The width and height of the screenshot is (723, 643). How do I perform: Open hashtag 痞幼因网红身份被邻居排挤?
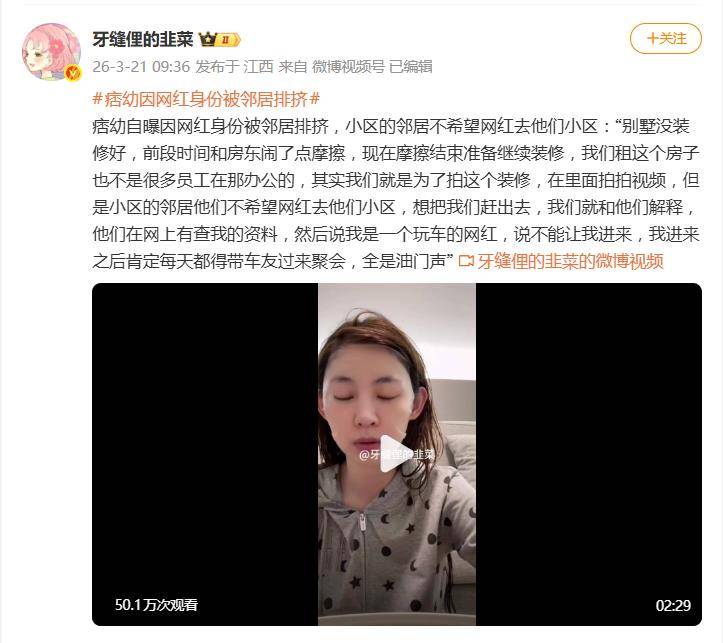pos(206,99)
